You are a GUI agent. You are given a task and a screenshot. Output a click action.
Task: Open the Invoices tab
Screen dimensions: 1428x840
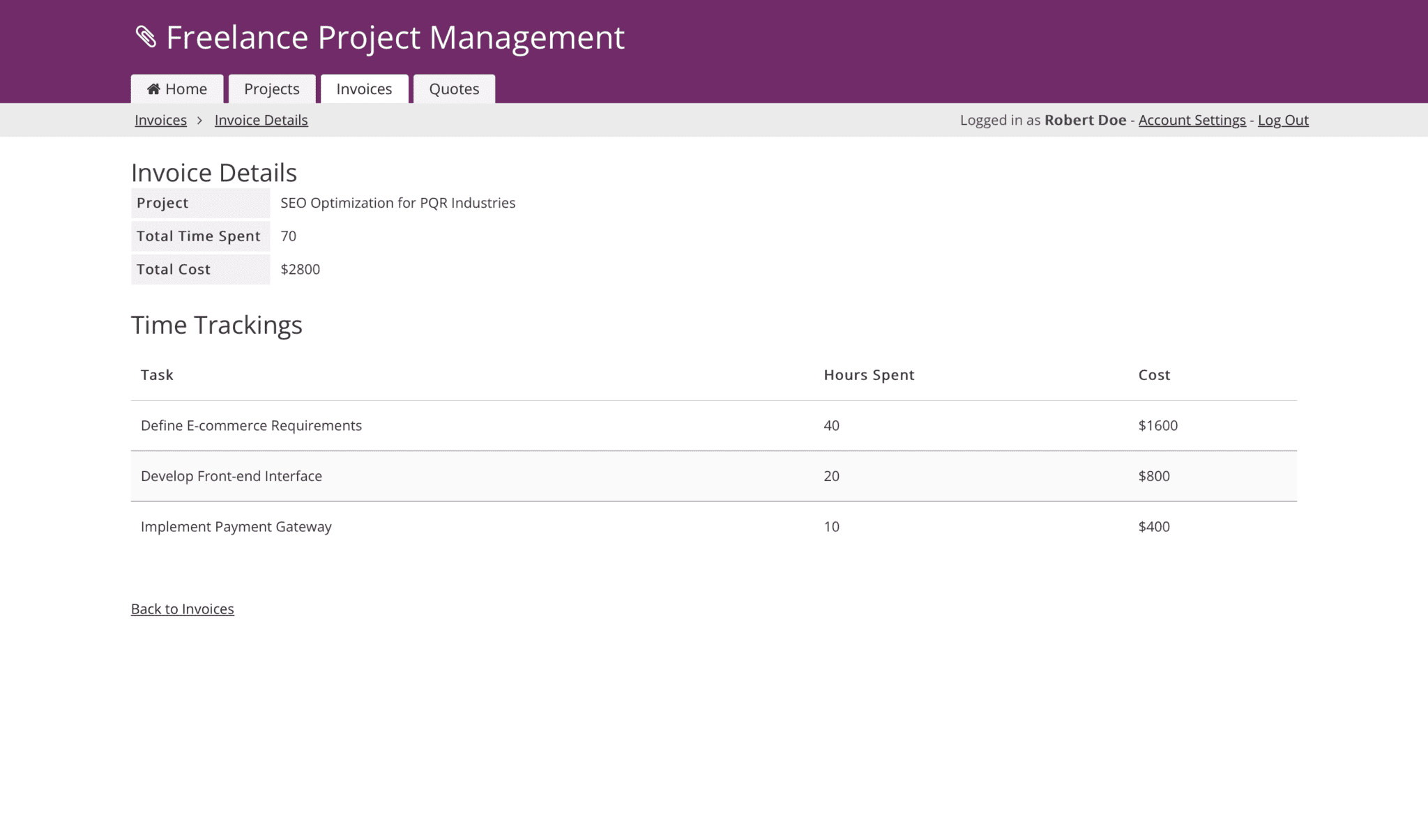click(363, 89)
